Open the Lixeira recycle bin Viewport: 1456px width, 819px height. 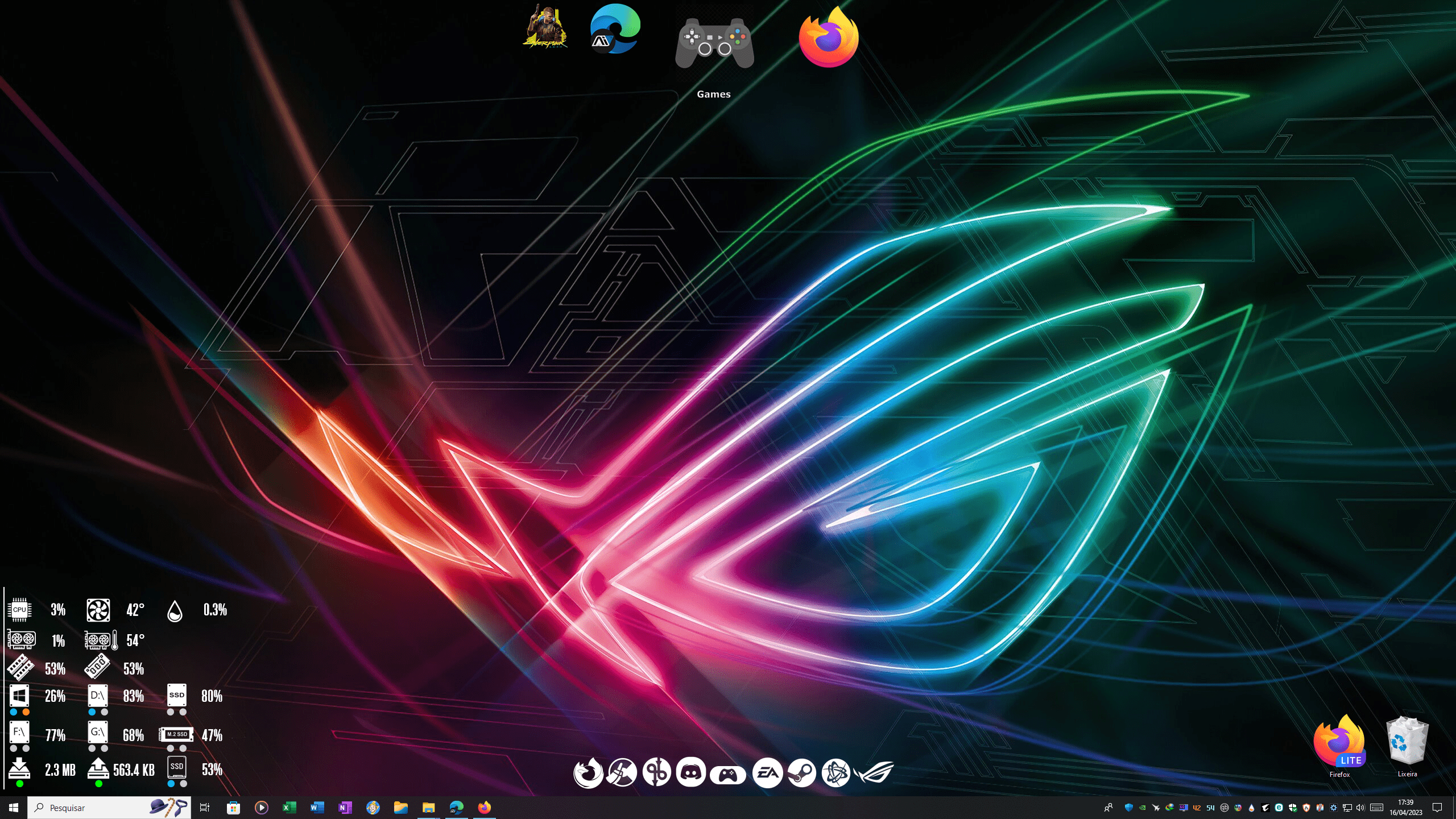[1407, 741]
